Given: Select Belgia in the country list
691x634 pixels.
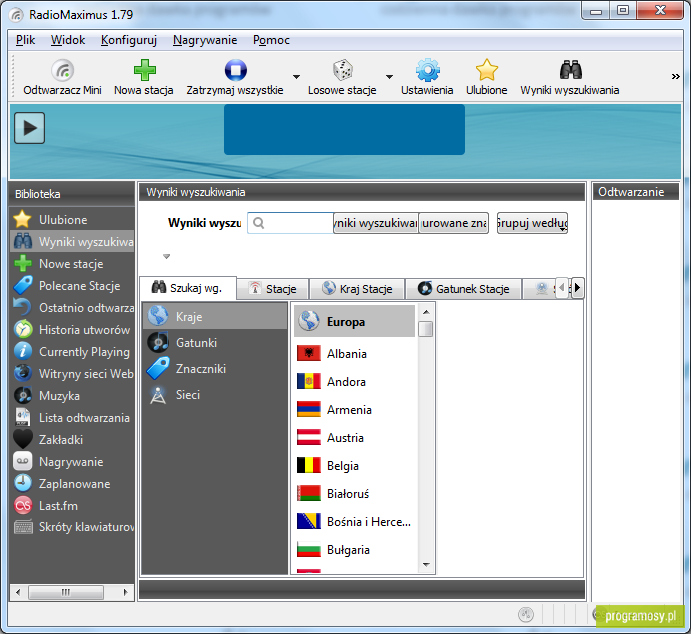Looking at the screenshot, I should coord(355,466).
